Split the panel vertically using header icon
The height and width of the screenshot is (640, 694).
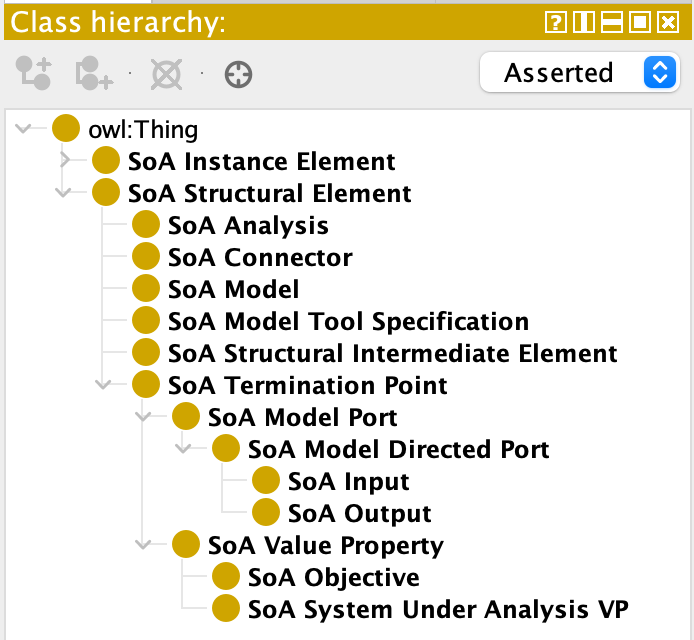(x=584, y=22)
